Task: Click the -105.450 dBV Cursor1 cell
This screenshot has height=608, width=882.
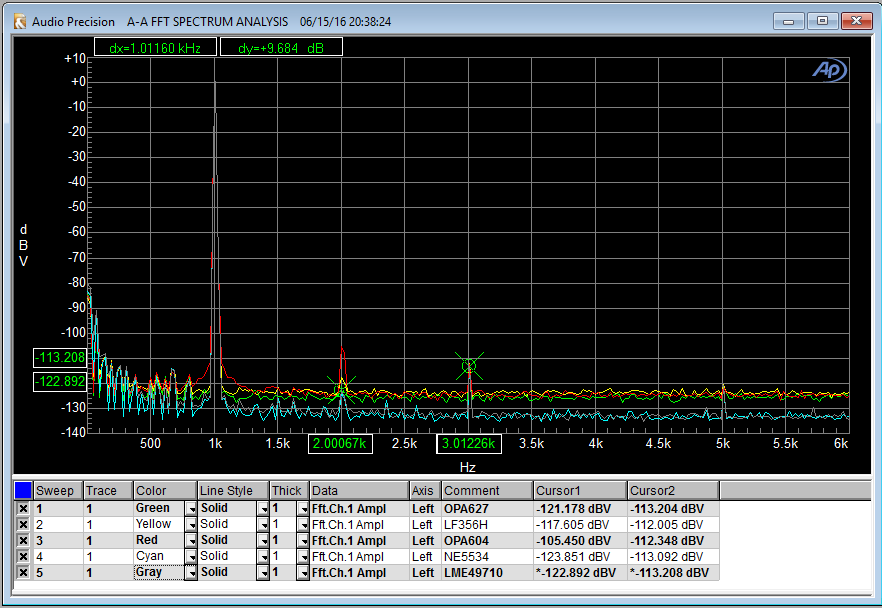Action: coord(580,541)
